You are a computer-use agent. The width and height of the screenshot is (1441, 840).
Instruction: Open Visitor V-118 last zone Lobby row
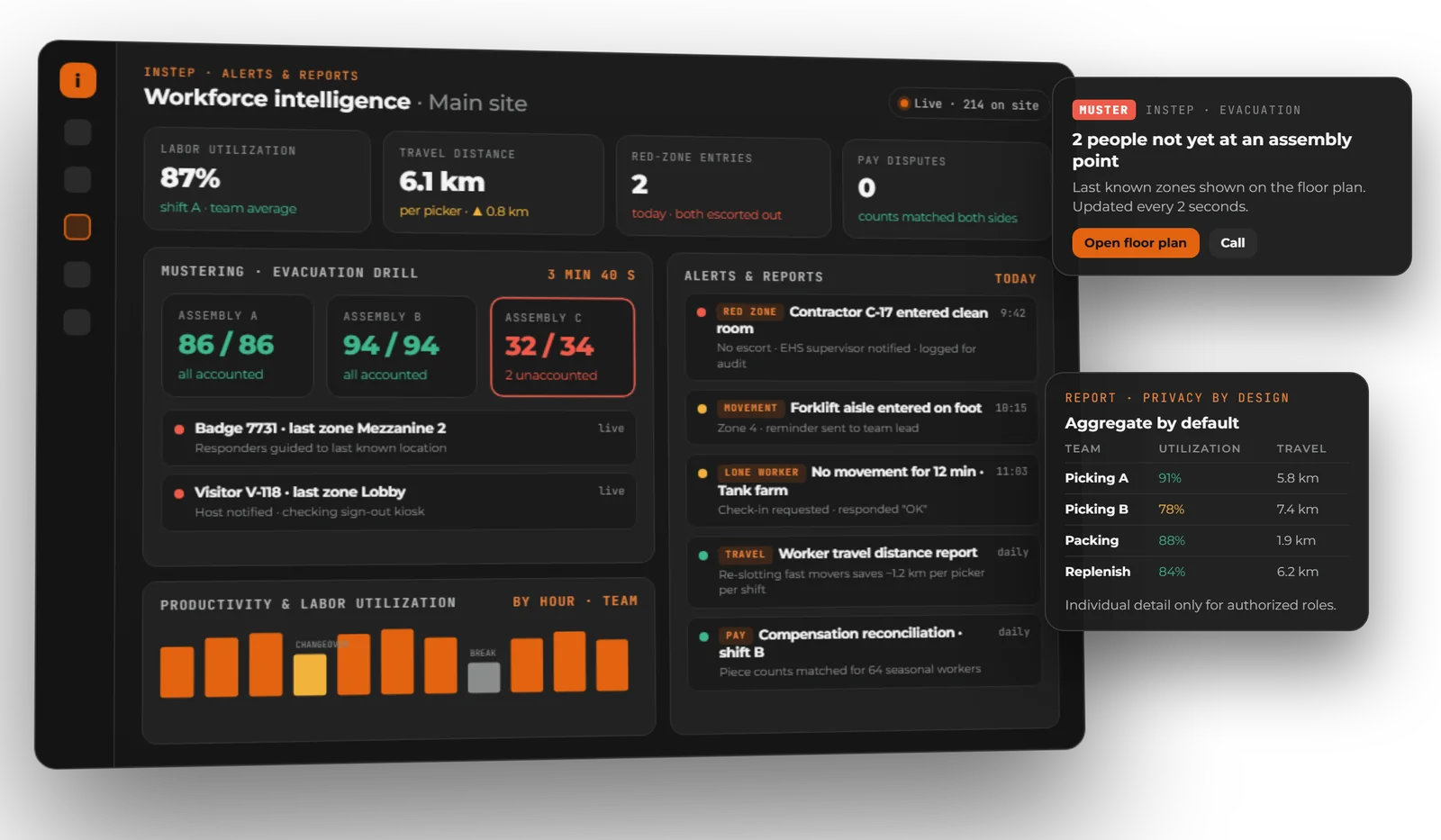[x=399, y=501]
